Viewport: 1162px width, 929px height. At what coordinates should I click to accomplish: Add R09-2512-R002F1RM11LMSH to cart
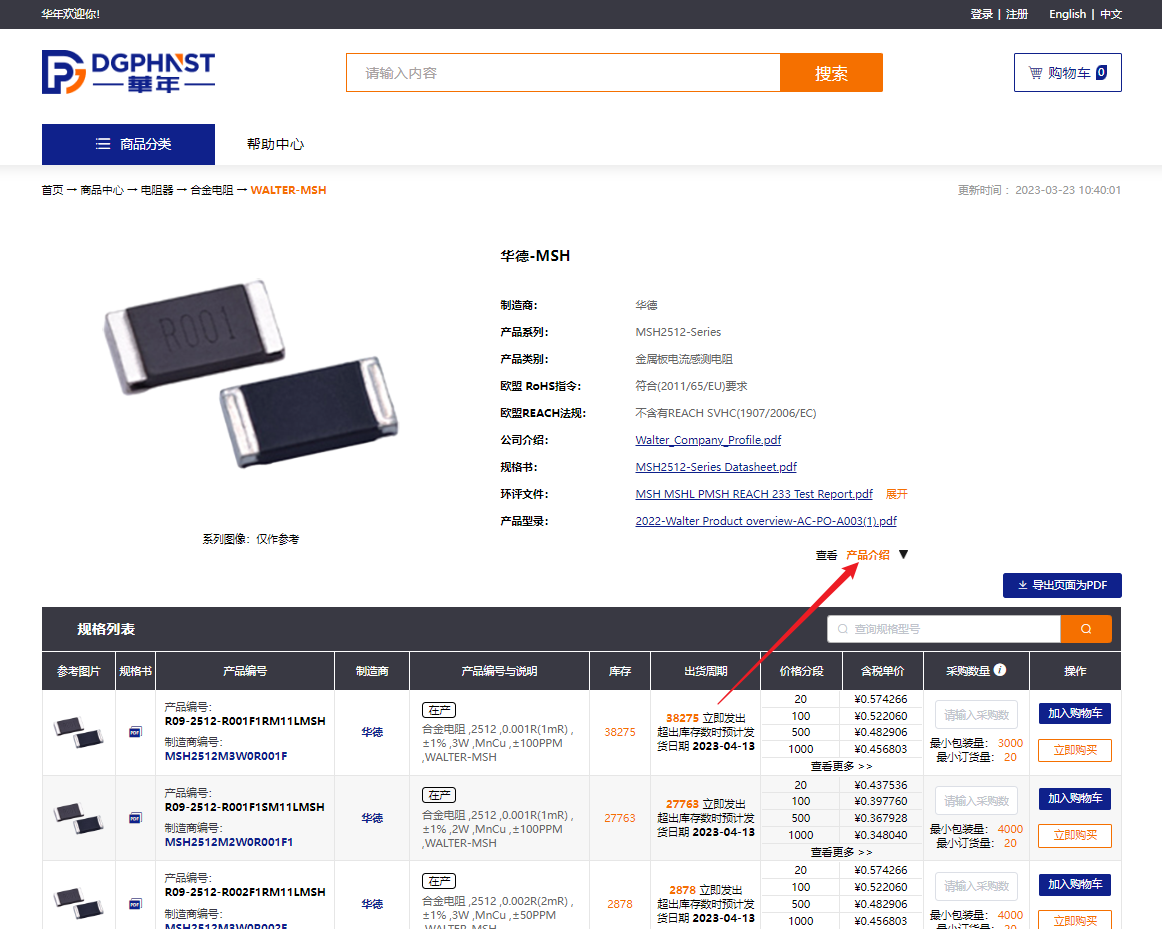[1075, 885]
